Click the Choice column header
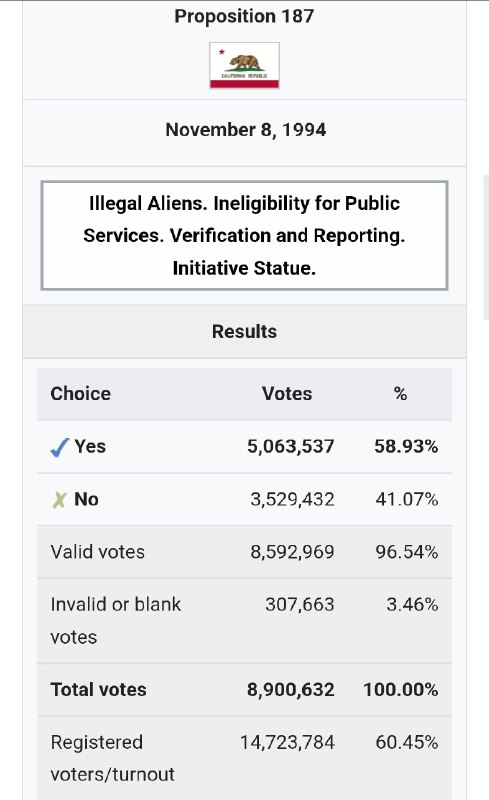The image size is (489, 800). coord(81,394)
